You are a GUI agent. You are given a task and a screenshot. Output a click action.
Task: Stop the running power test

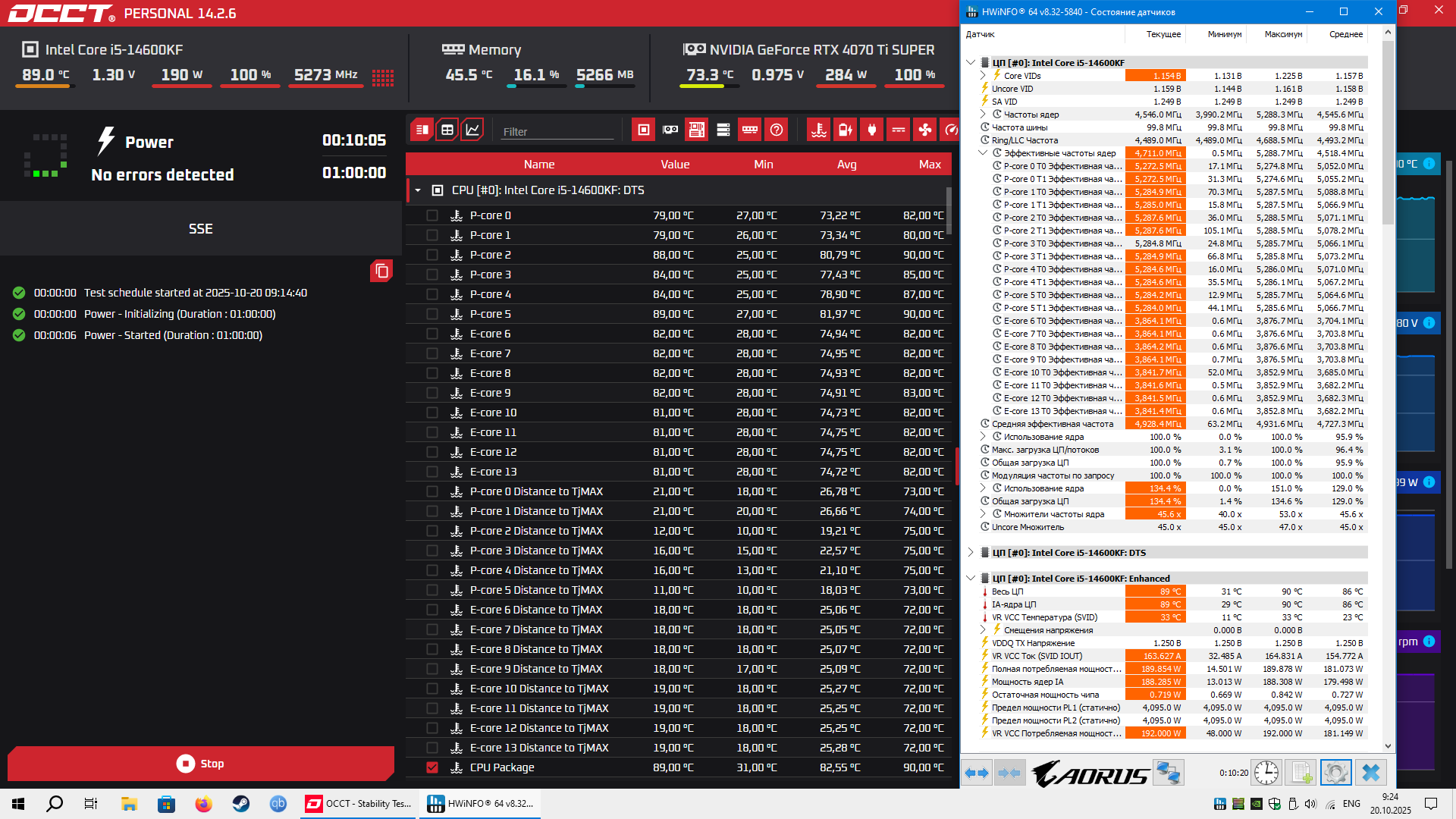201,764
